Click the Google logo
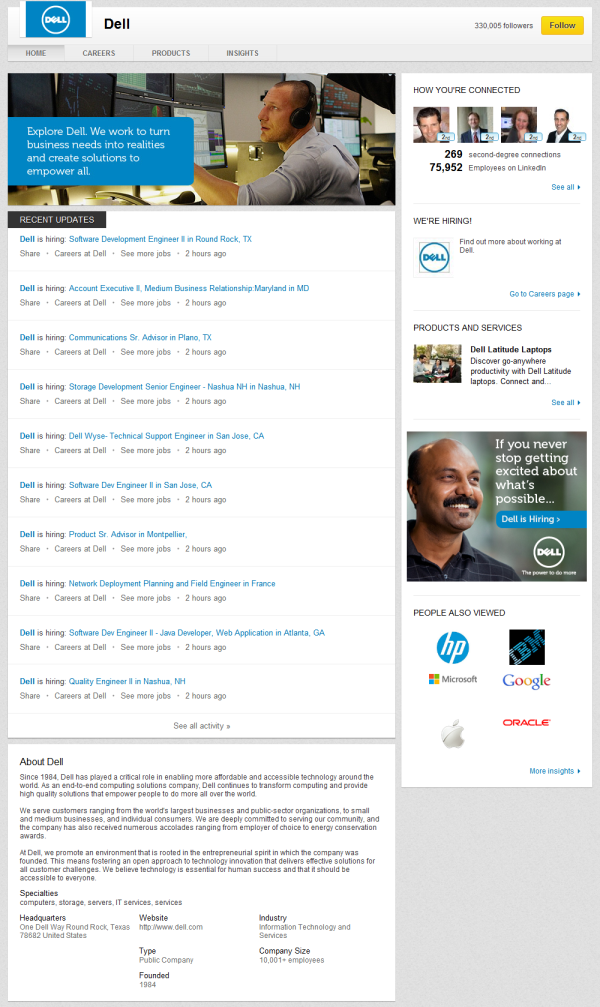Screen dimensions: 600x1007 (526, 681)
